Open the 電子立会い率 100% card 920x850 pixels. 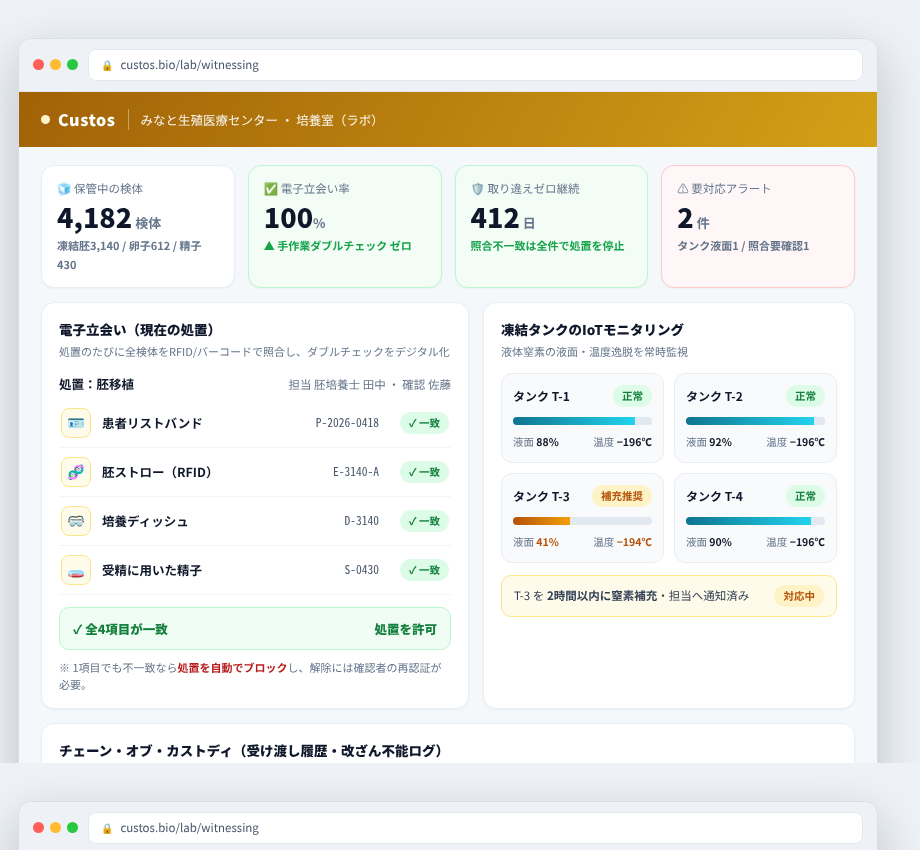(345, 226)
